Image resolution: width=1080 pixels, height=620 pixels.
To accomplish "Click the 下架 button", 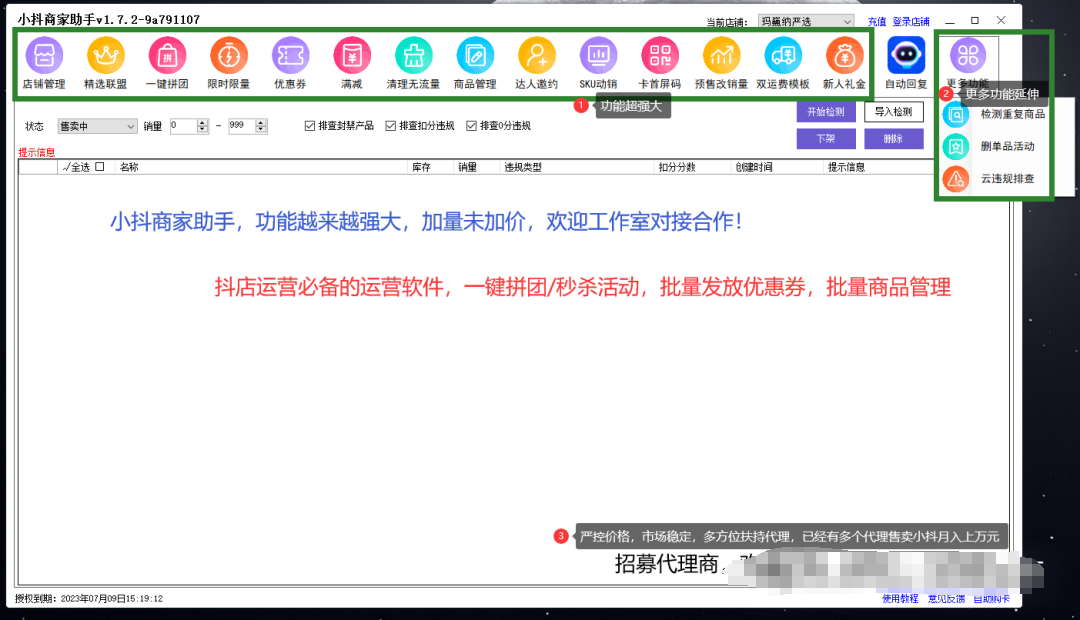I will 826,139.
